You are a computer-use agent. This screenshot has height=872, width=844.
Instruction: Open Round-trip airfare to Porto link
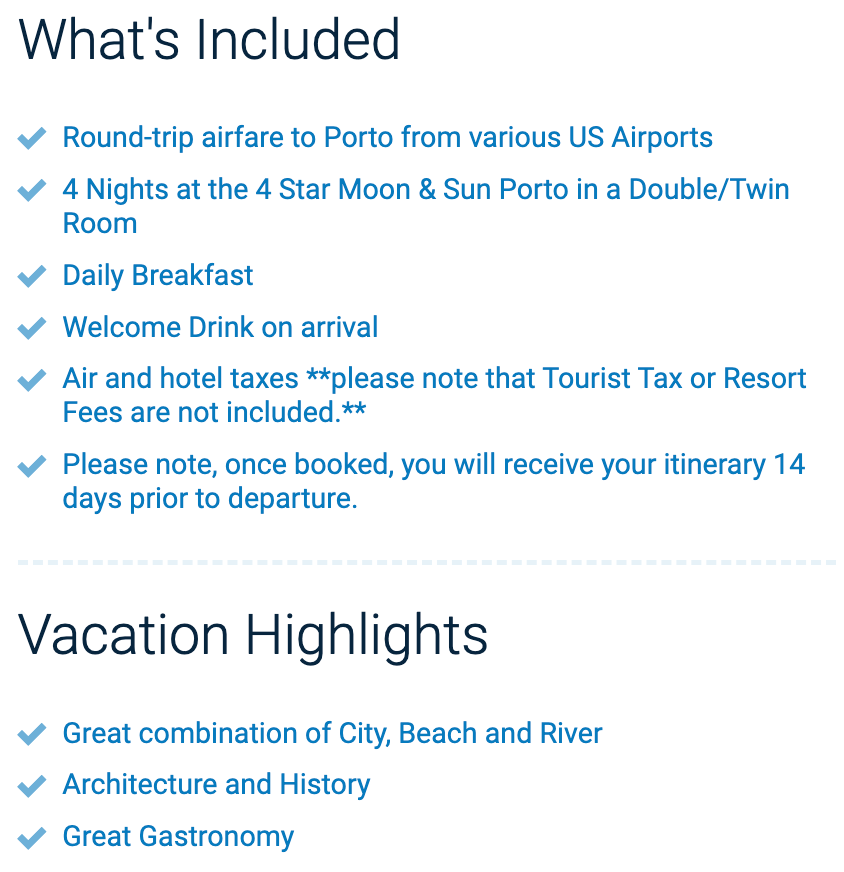(388, 137)
